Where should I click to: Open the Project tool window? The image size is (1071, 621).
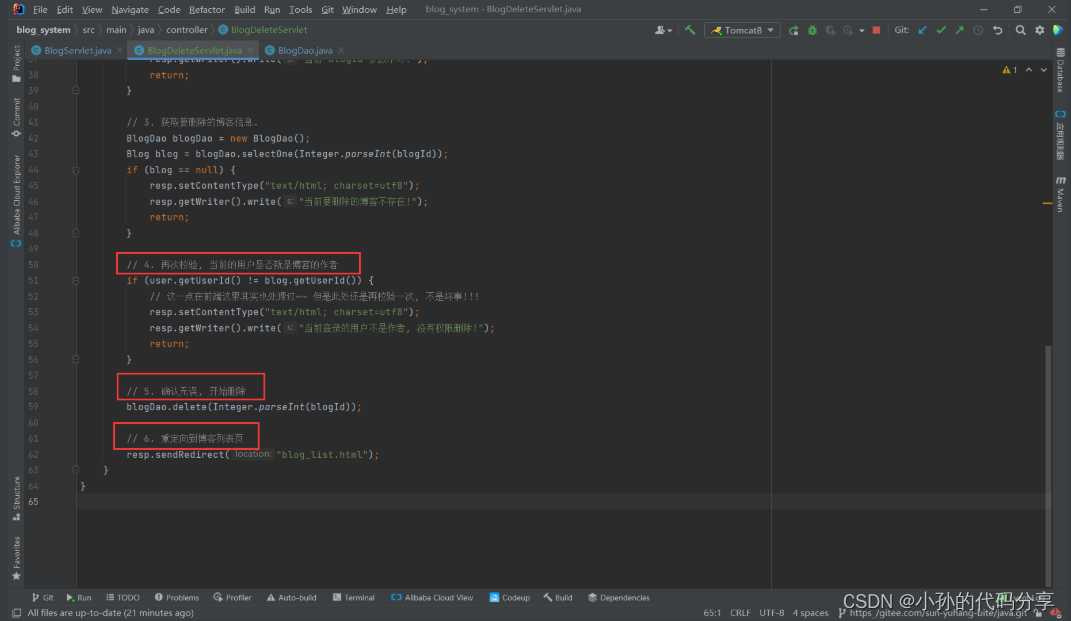[x=16, y=64]
